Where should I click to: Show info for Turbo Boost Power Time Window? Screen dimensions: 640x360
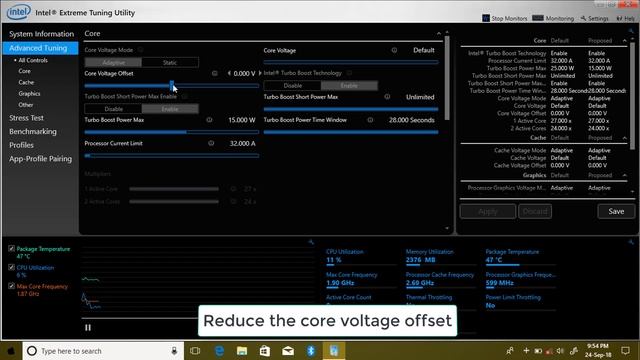[x=370, y=120]
